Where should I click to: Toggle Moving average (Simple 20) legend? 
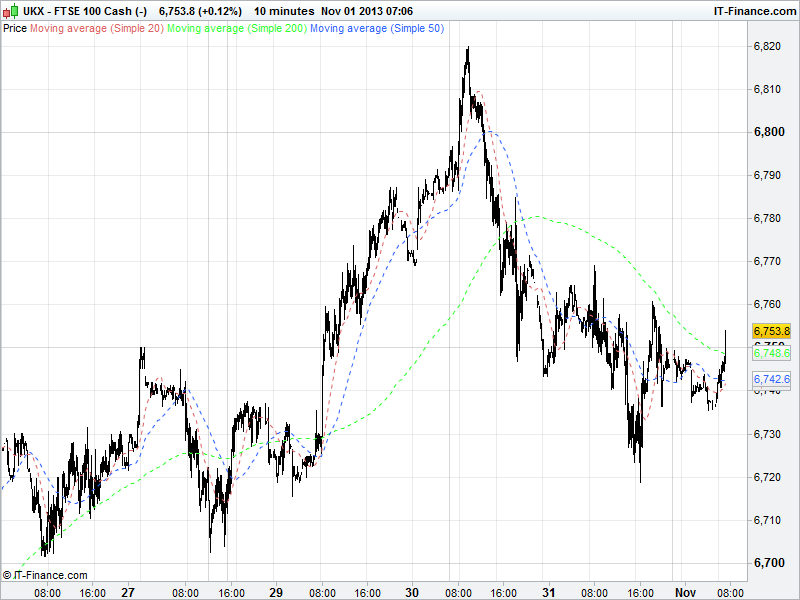[96, 29]
